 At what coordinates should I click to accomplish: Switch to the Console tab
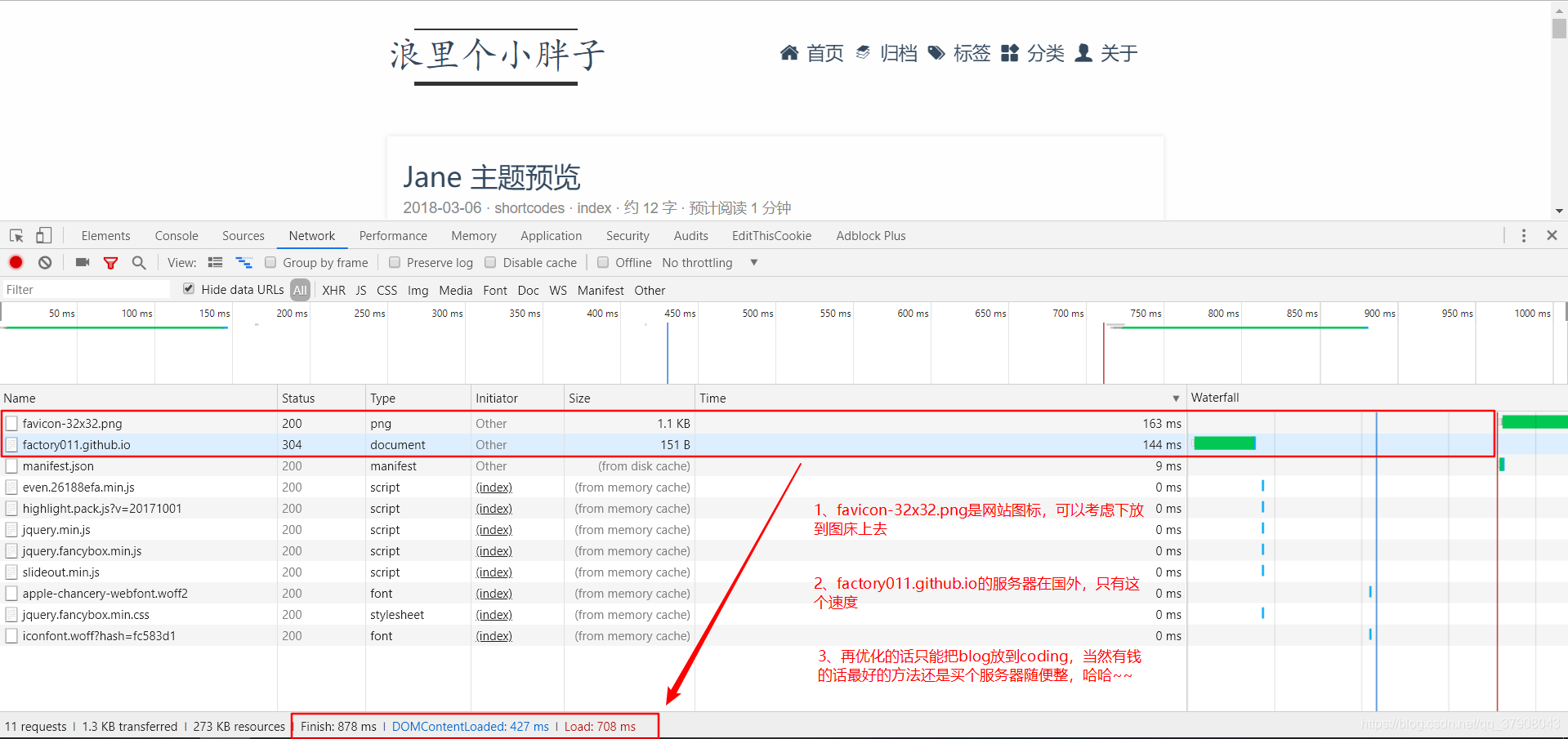coord(176,236)
